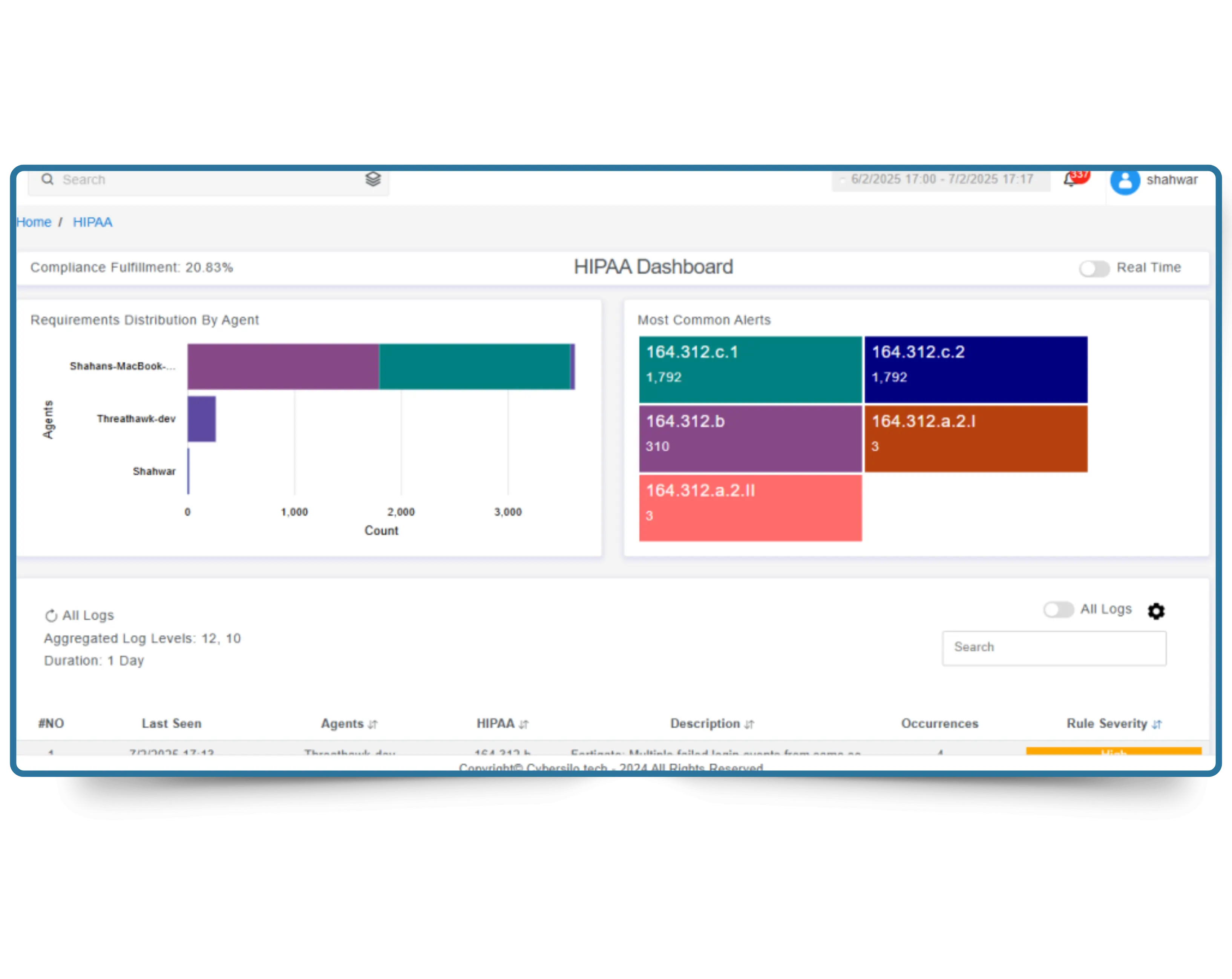Click the HIPAA breadcrumb link
This screenshot has width=1232, height=979.
click(93, 222)
